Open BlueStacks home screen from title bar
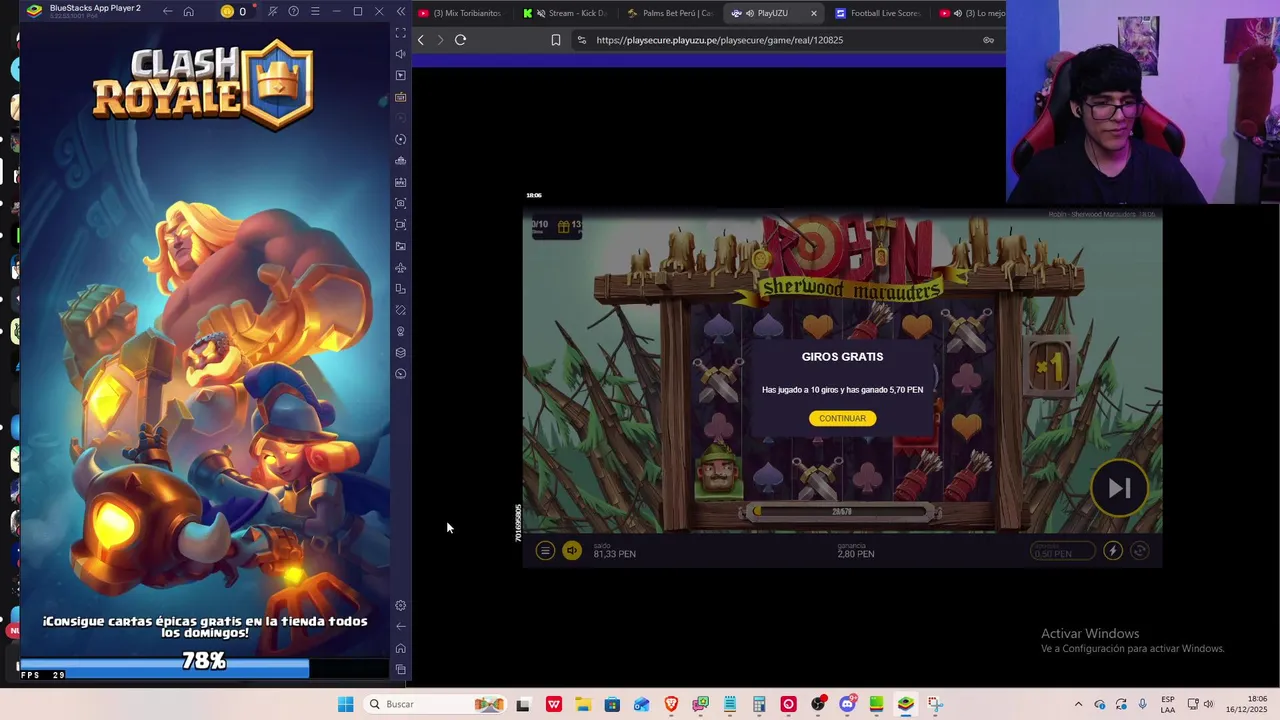The image size is (1280, 720). tap(188, 11)
